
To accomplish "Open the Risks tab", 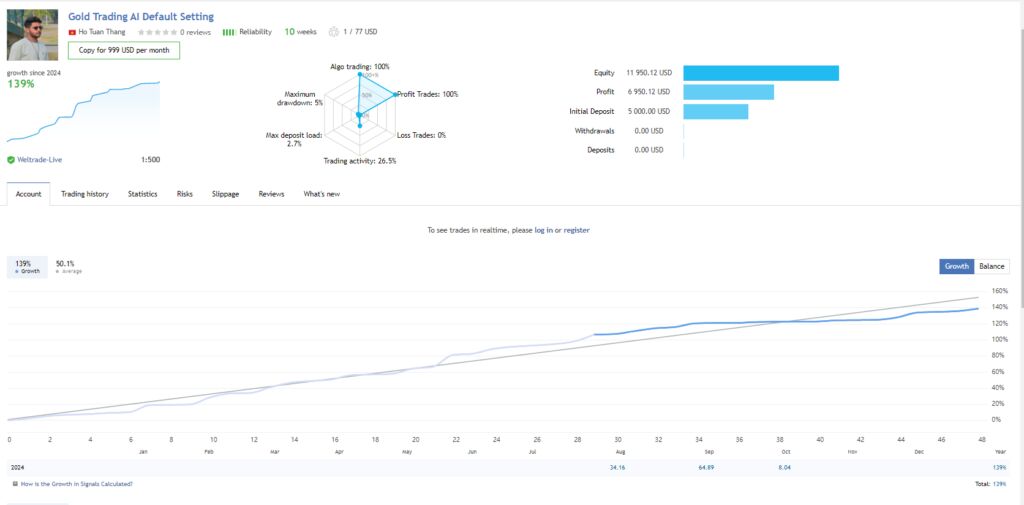I will click(x=185, y=194).
